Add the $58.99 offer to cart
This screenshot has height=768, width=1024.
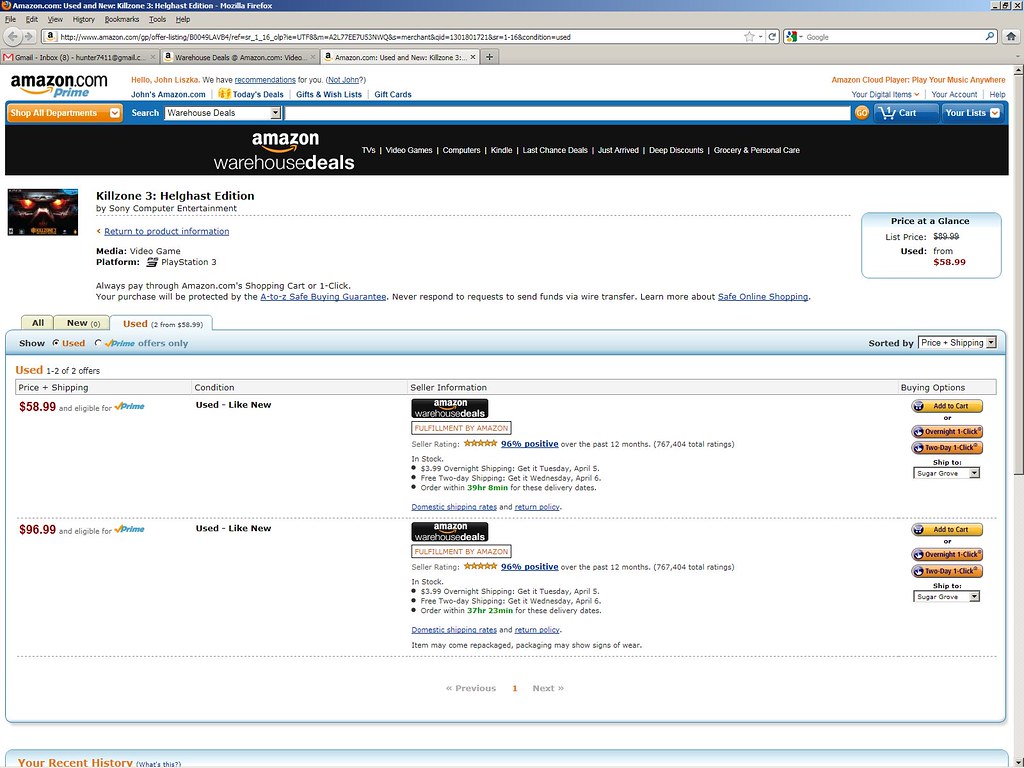tap(947, 406)
